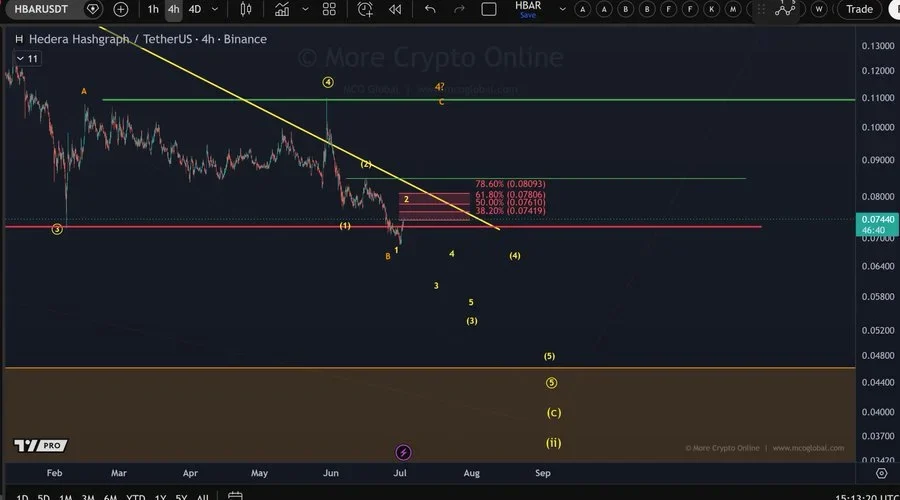Open the Trade panel button
Viewport: 900px width, 500px height.
(x=859, y=9)
